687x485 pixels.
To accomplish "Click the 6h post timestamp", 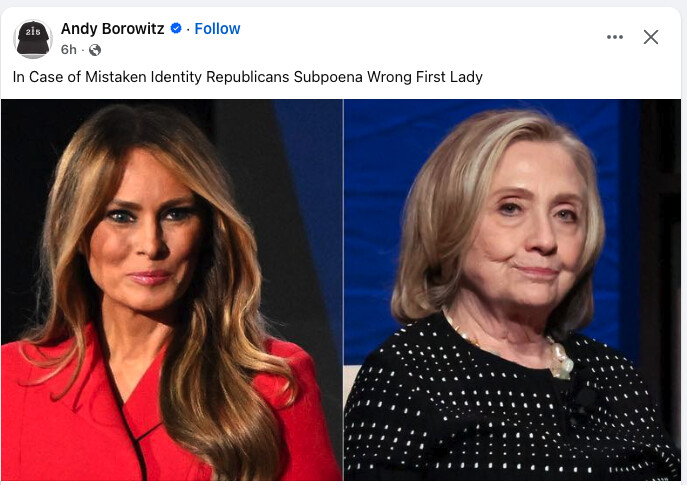I will point(69,50).
